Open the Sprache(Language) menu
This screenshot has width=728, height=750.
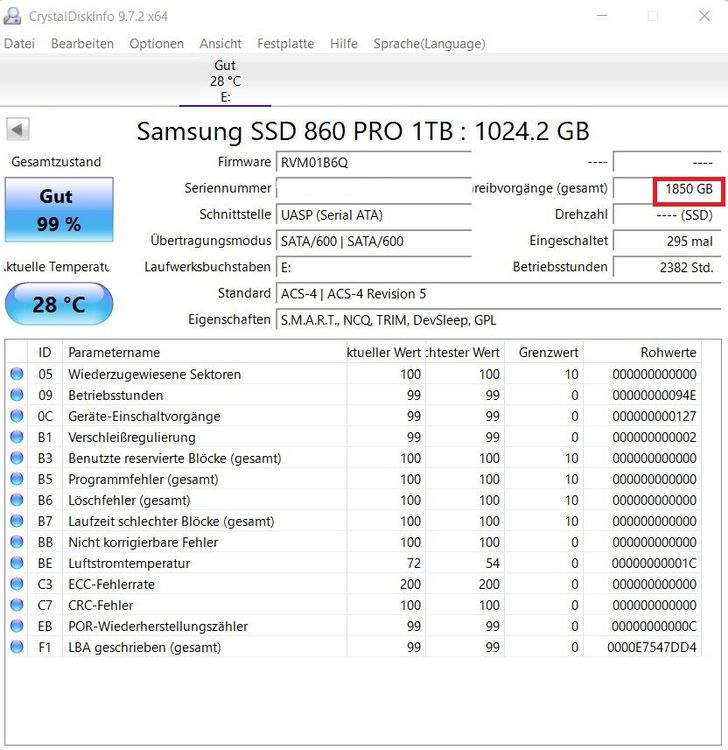[x=429, y=44]
